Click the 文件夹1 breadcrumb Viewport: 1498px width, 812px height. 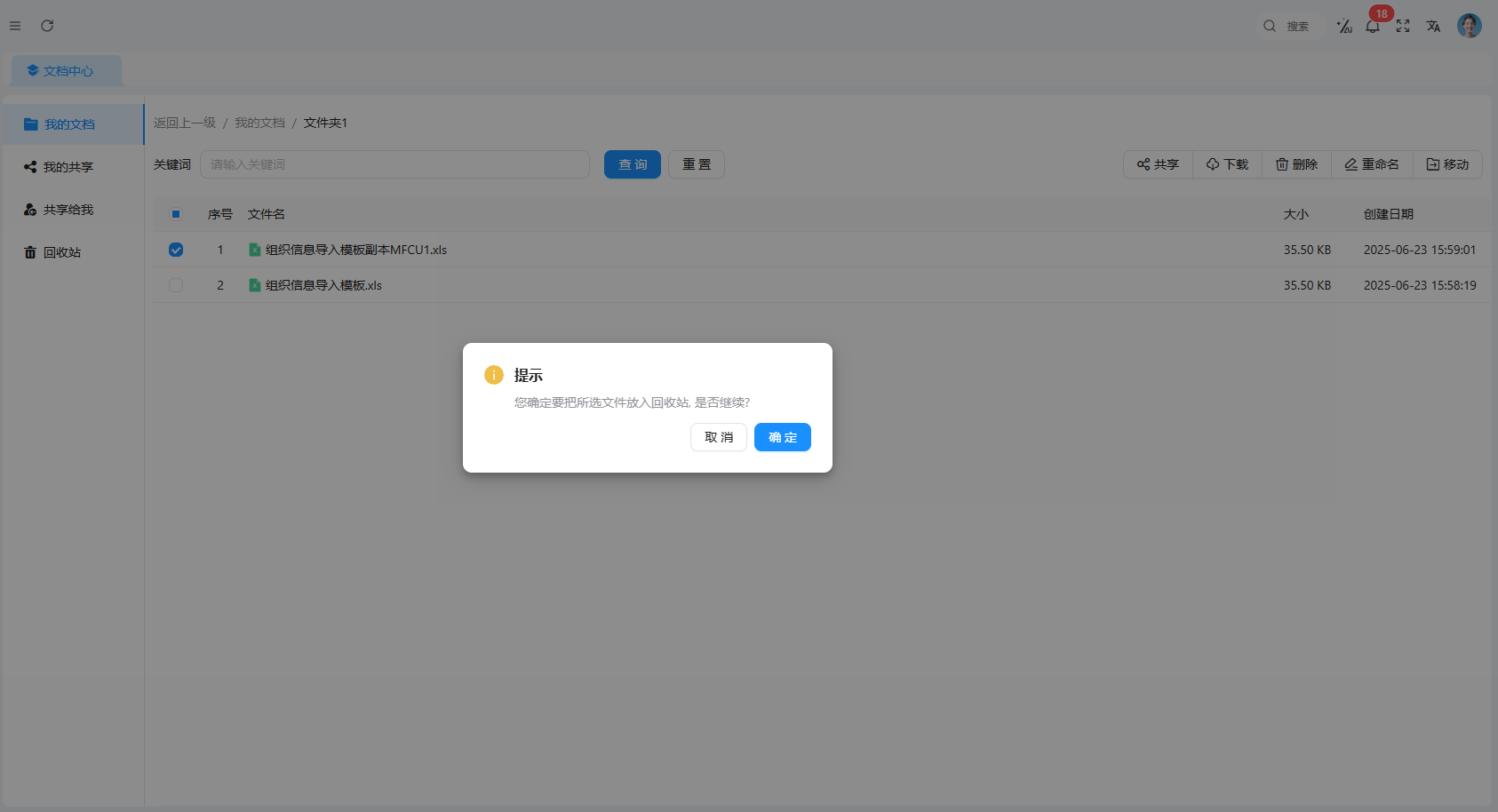coord(325,123)
